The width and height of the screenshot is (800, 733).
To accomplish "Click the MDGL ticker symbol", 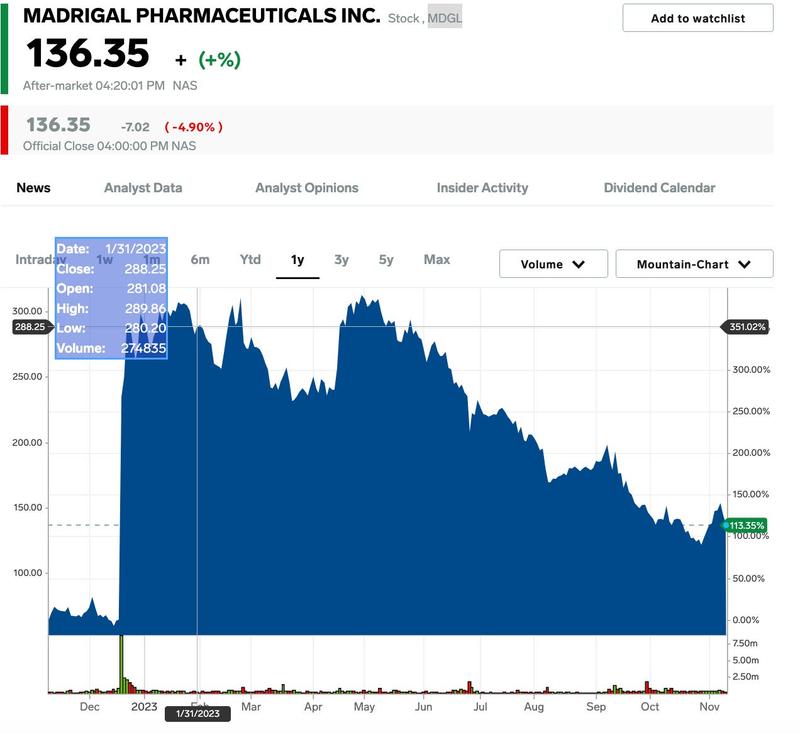I will 444,18.
